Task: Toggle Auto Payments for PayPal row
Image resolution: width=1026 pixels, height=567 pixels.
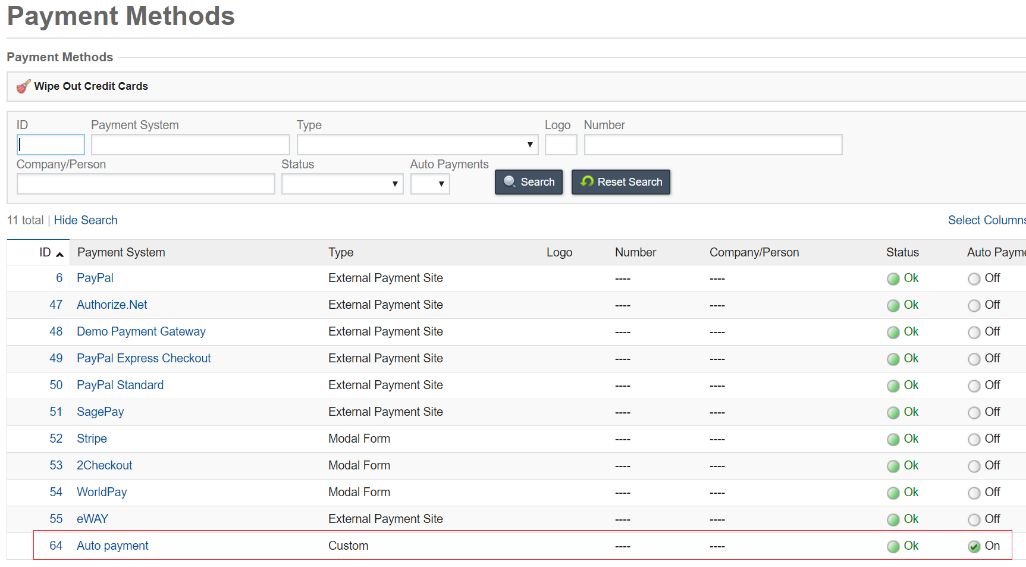Action: [x=974, y=279]
